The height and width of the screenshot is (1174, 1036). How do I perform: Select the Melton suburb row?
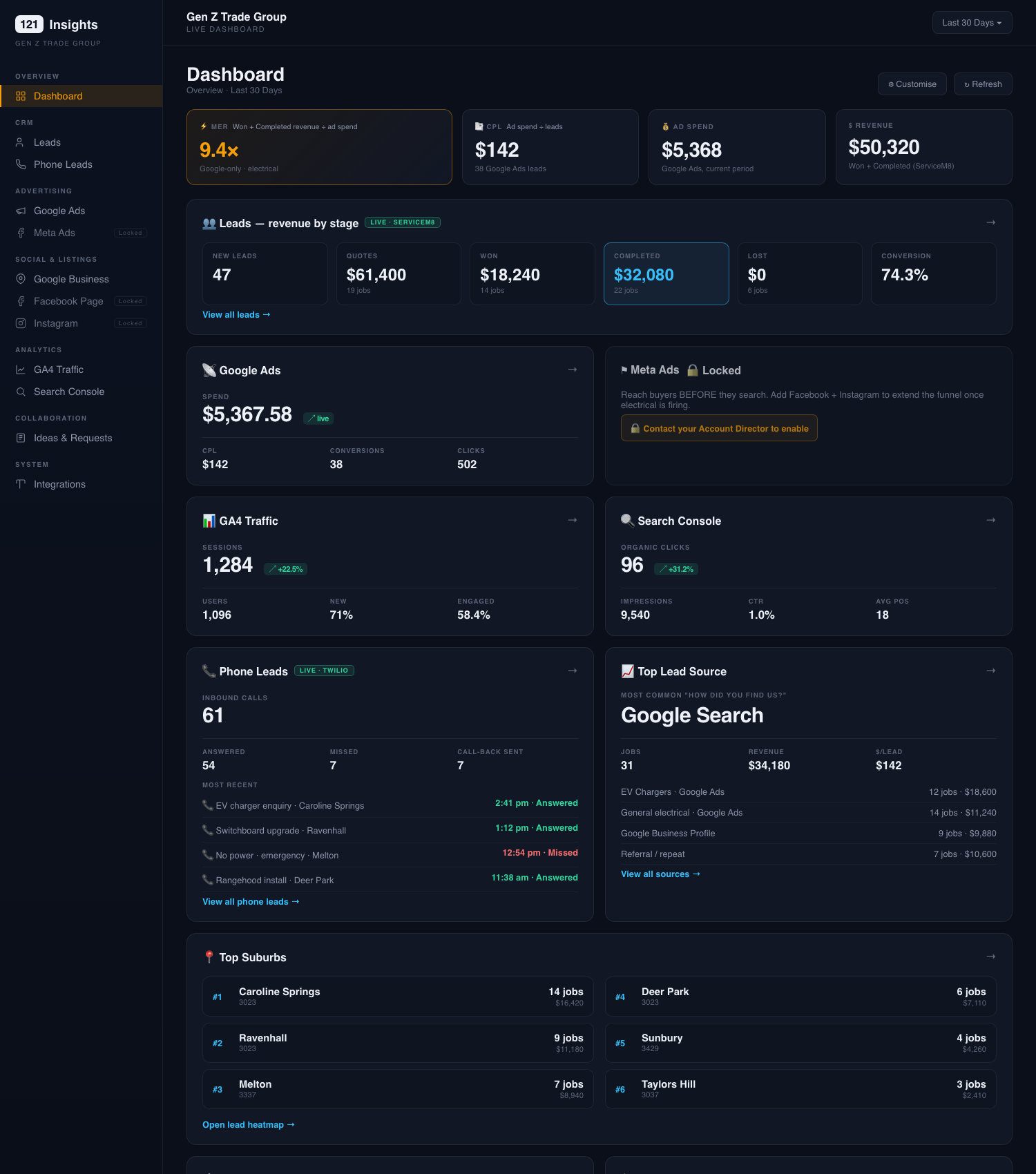pos(398,1089)
